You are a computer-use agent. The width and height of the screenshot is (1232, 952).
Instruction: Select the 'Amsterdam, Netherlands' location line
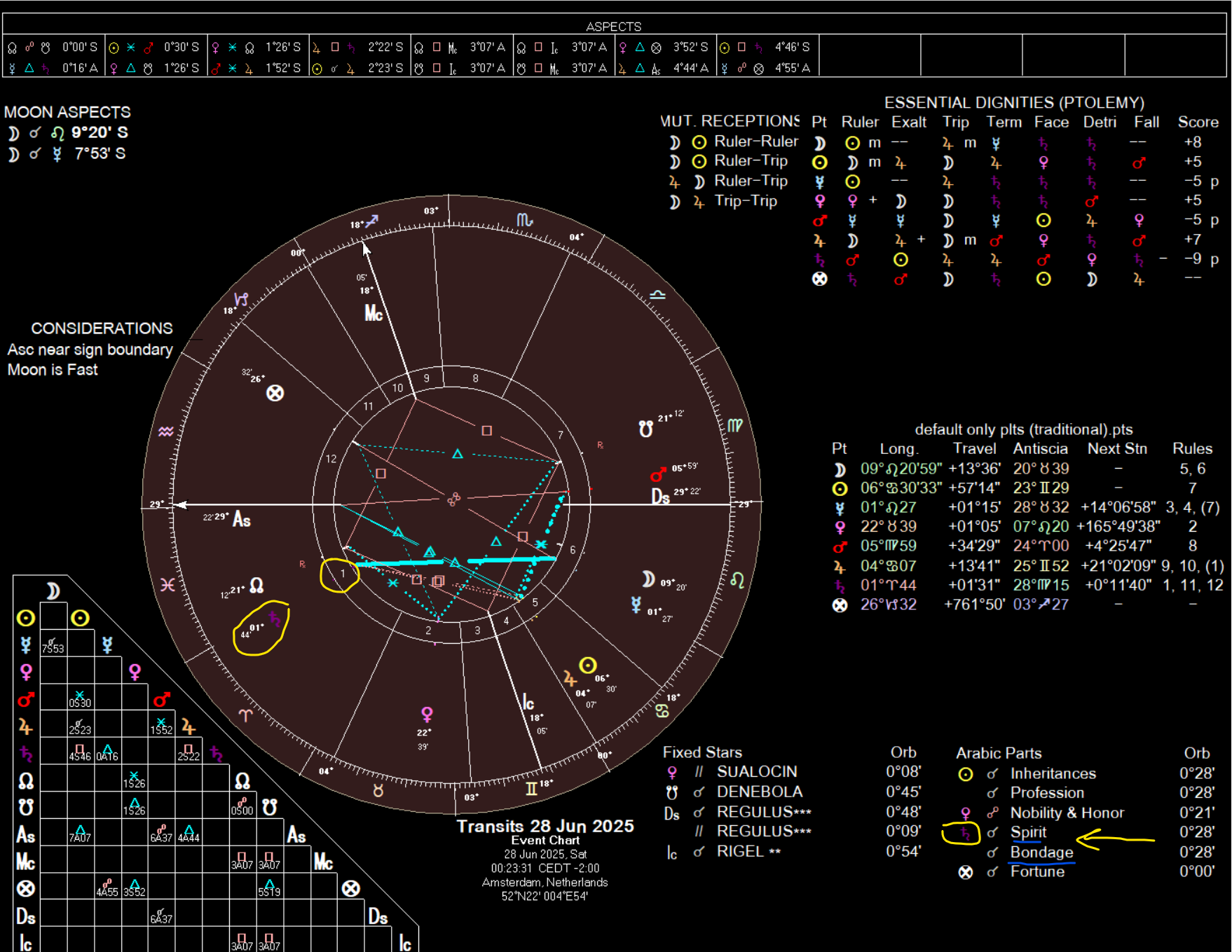click(545, 883)
